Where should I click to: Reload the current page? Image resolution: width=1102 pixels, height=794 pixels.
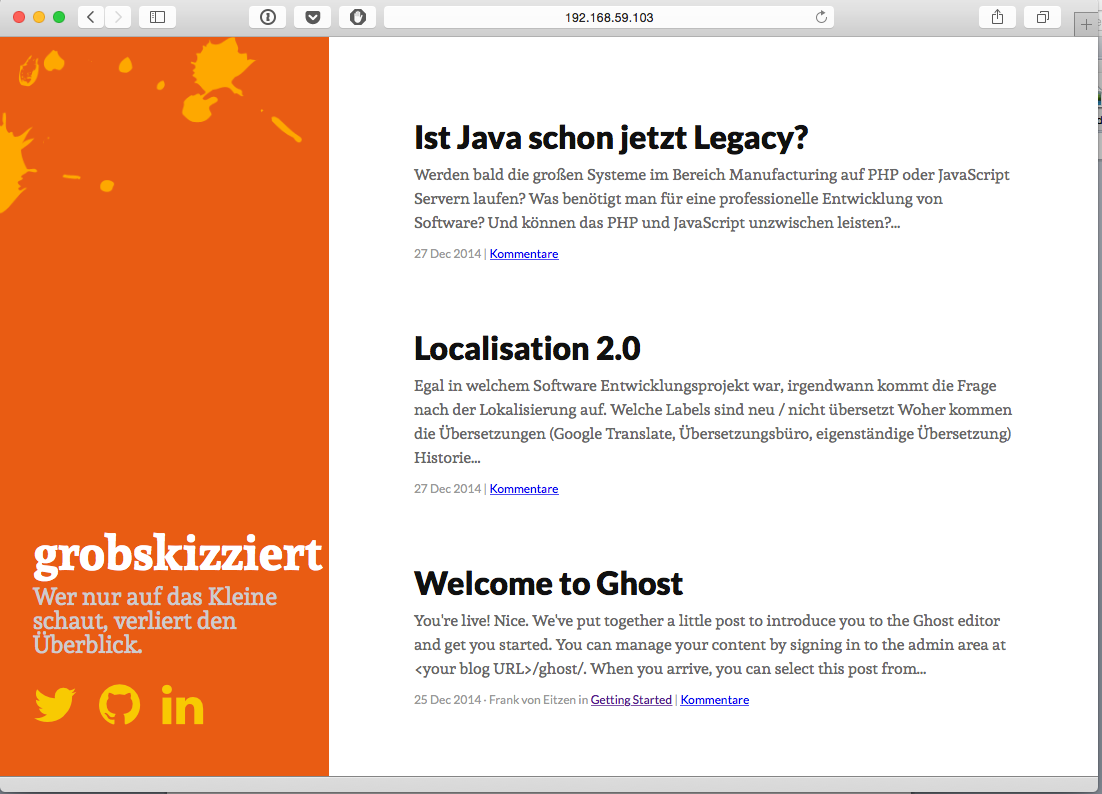[x=820, y=16]
